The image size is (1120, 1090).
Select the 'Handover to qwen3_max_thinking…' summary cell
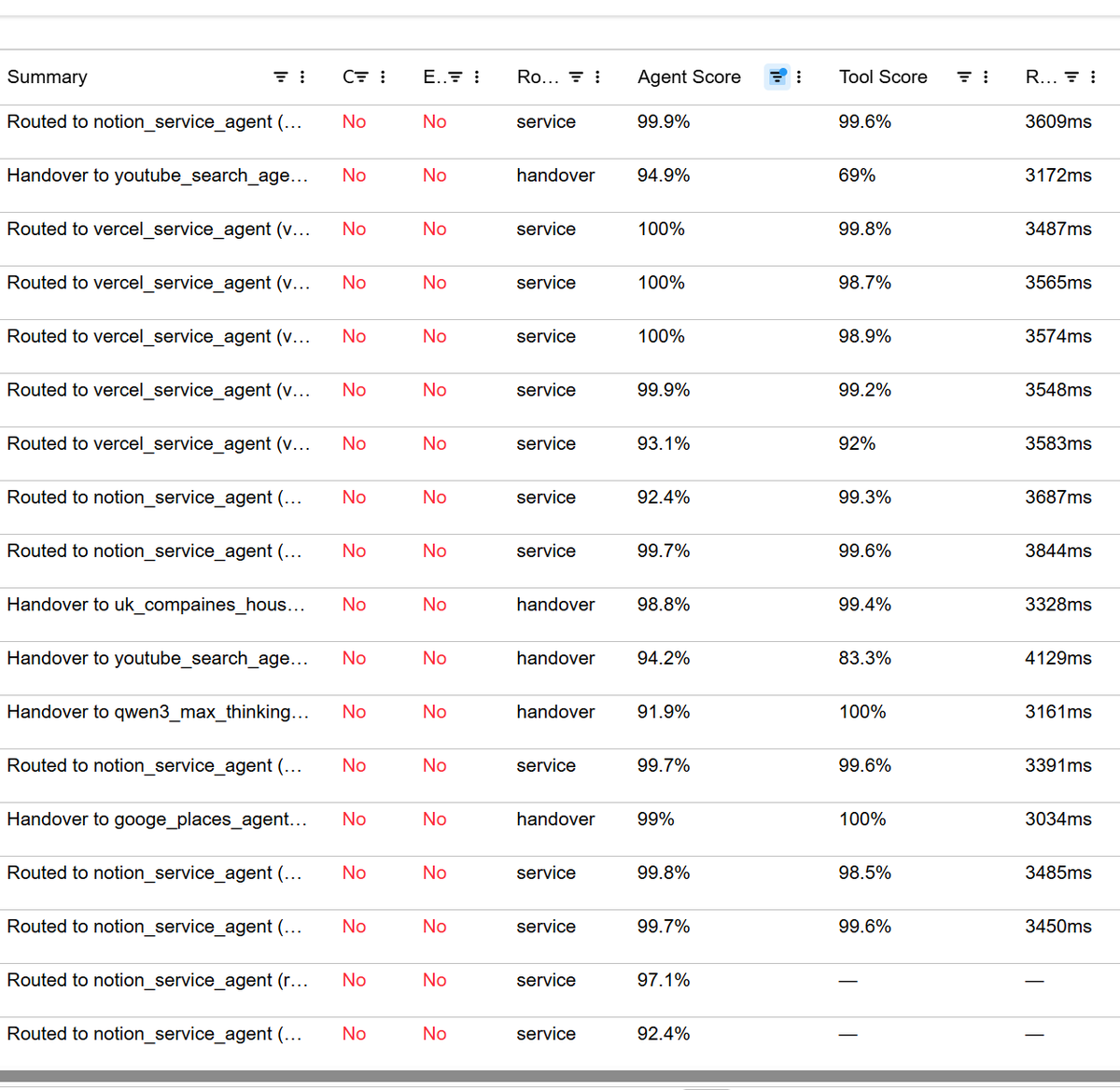pyautogui.click(x=158, y=712)
